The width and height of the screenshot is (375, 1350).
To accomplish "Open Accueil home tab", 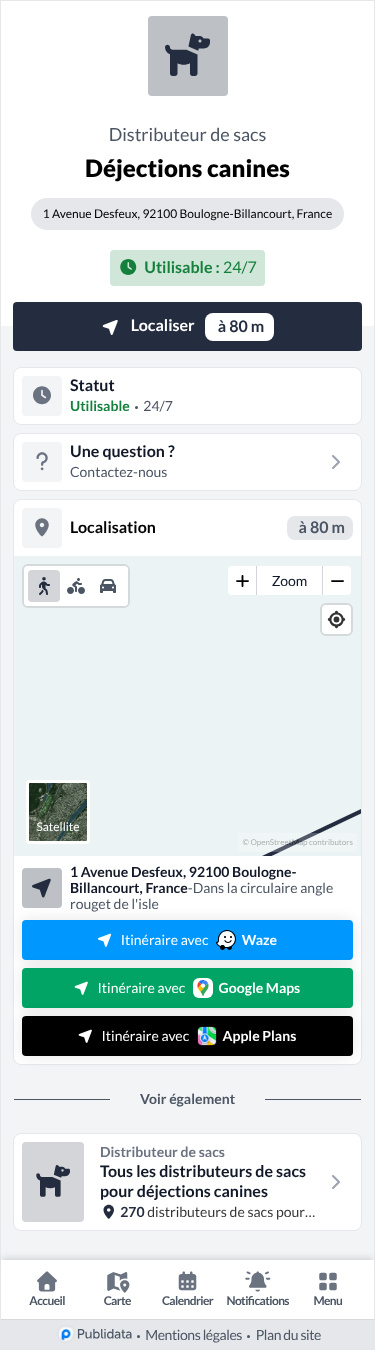I will click(x=47, y=1289).
